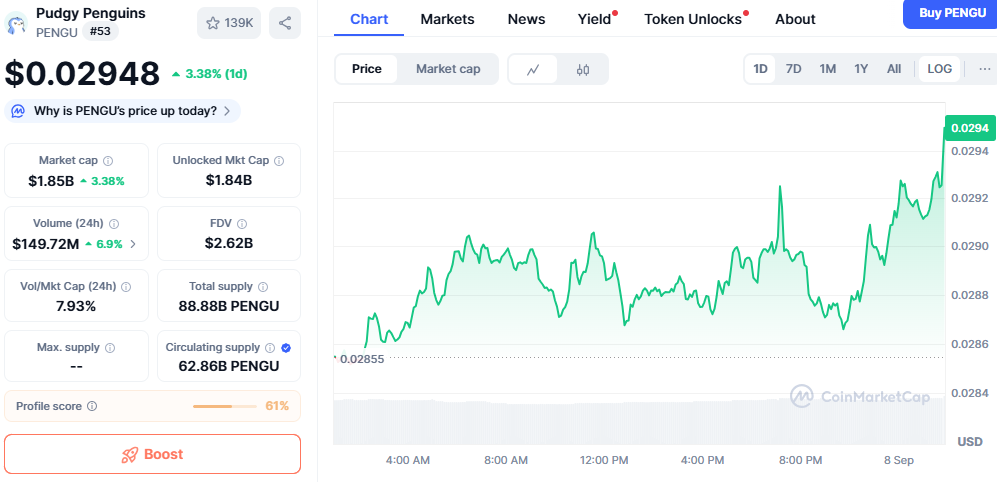Switch to candlestick chart icon
997x482 pixels.
pos(583,69)
